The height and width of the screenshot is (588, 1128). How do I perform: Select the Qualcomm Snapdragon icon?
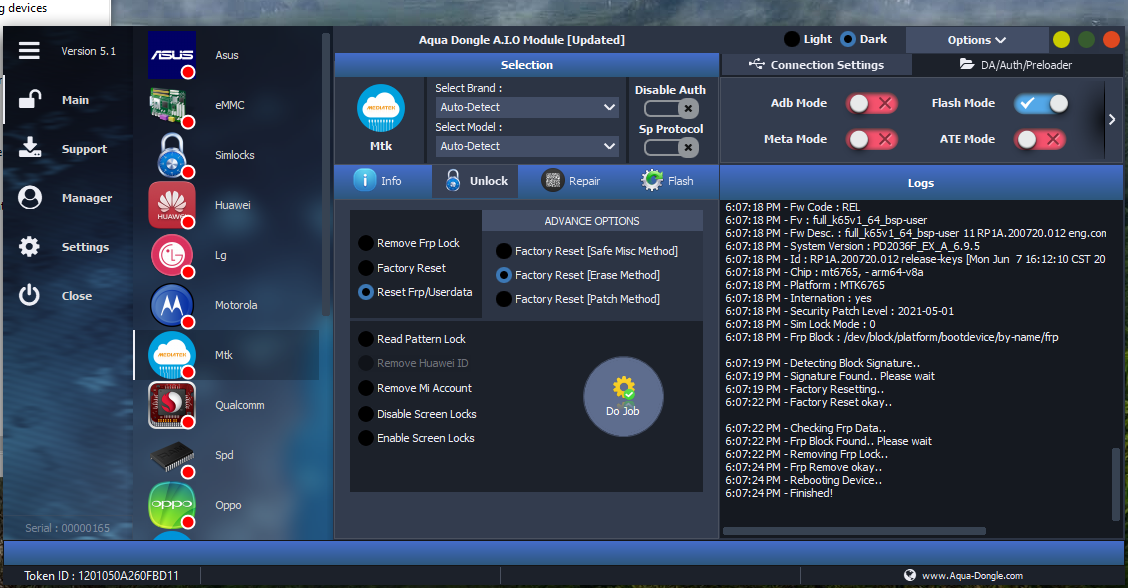click(172, 405)
